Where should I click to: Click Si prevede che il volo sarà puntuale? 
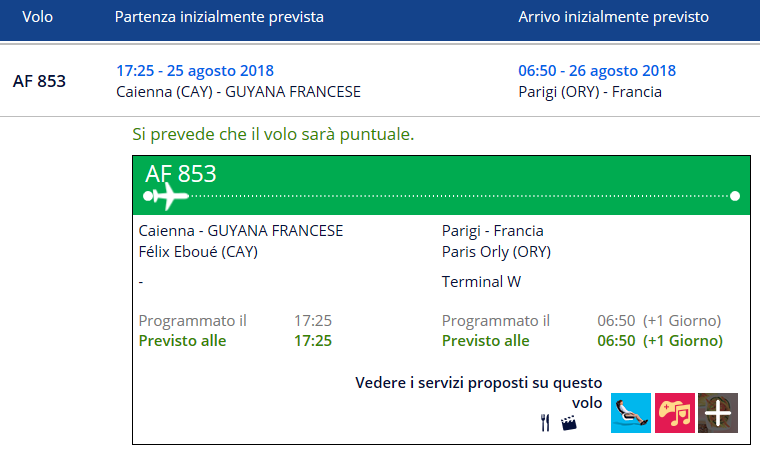[x=273, y=134]
